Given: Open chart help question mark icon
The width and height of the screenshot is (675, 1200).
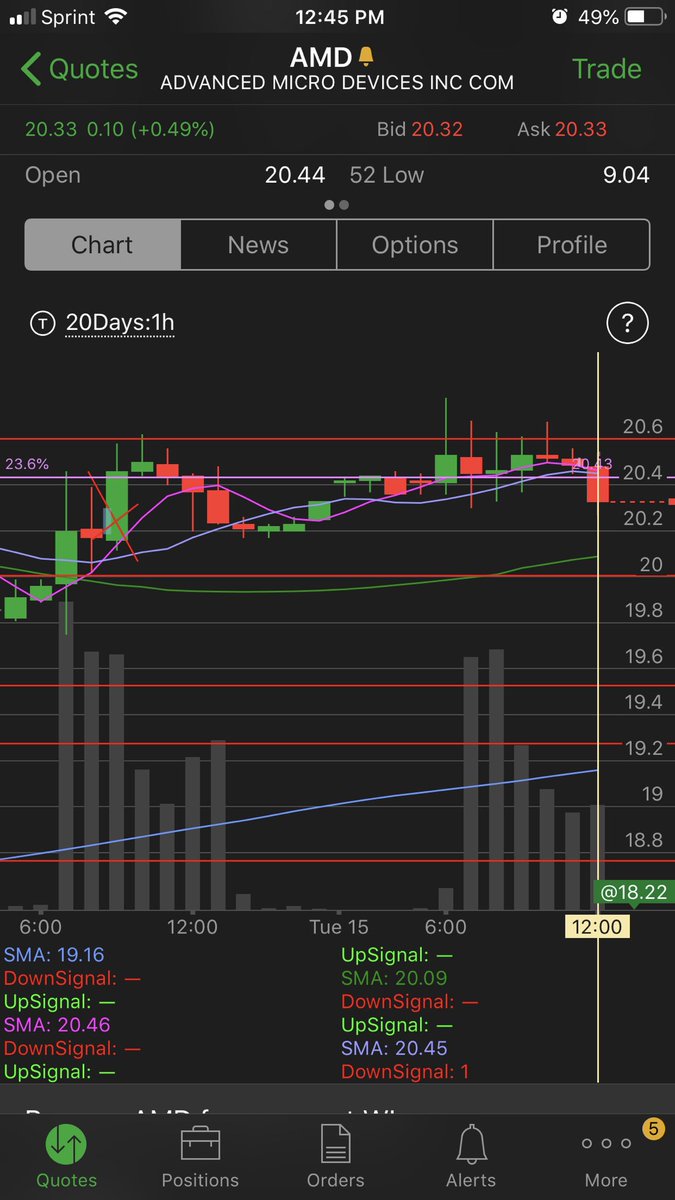Looking at the screenshot, I should (x=628, y=323).
